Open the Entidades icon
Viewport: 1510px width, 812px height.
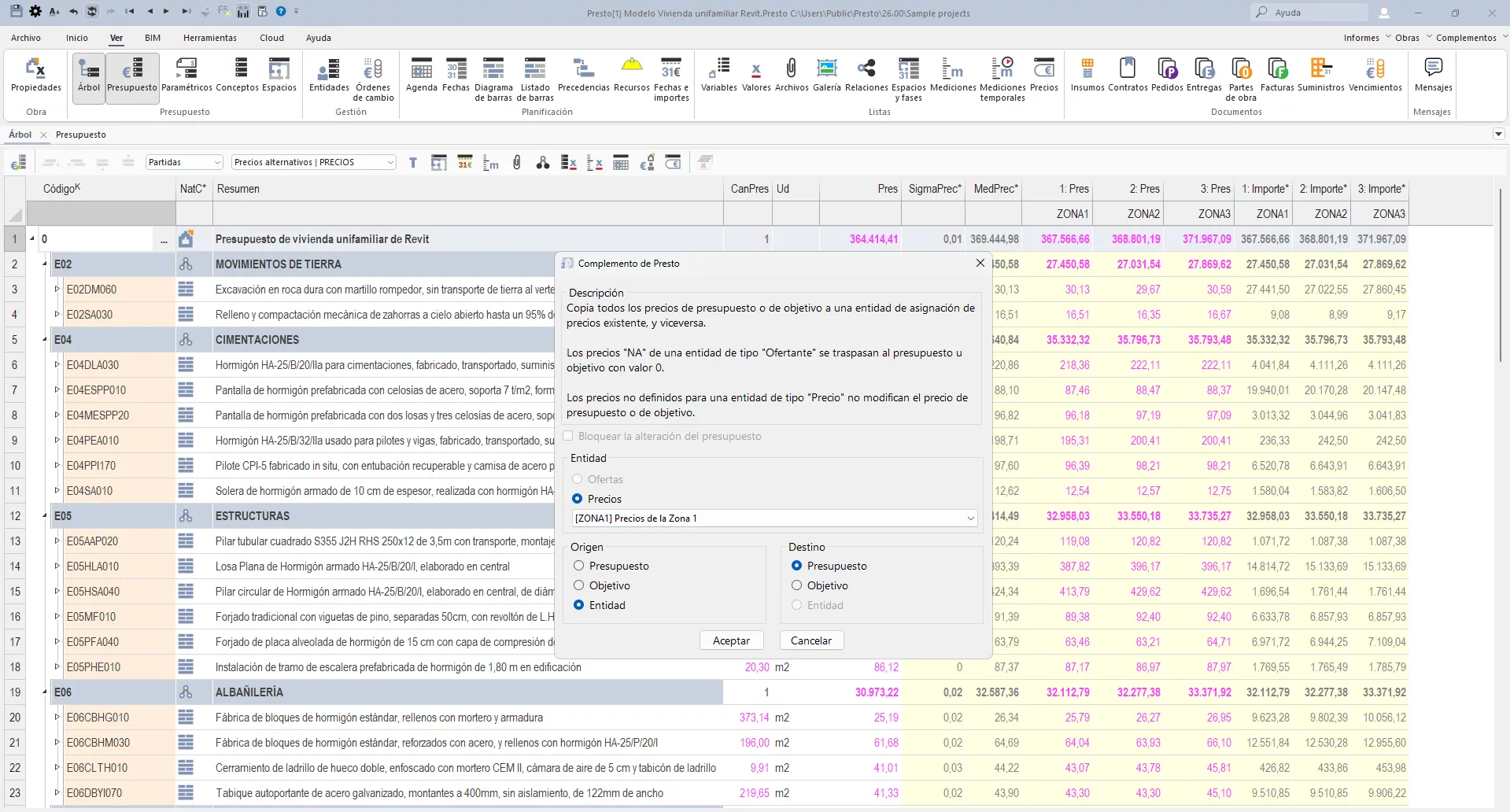(x=329, y=76)
